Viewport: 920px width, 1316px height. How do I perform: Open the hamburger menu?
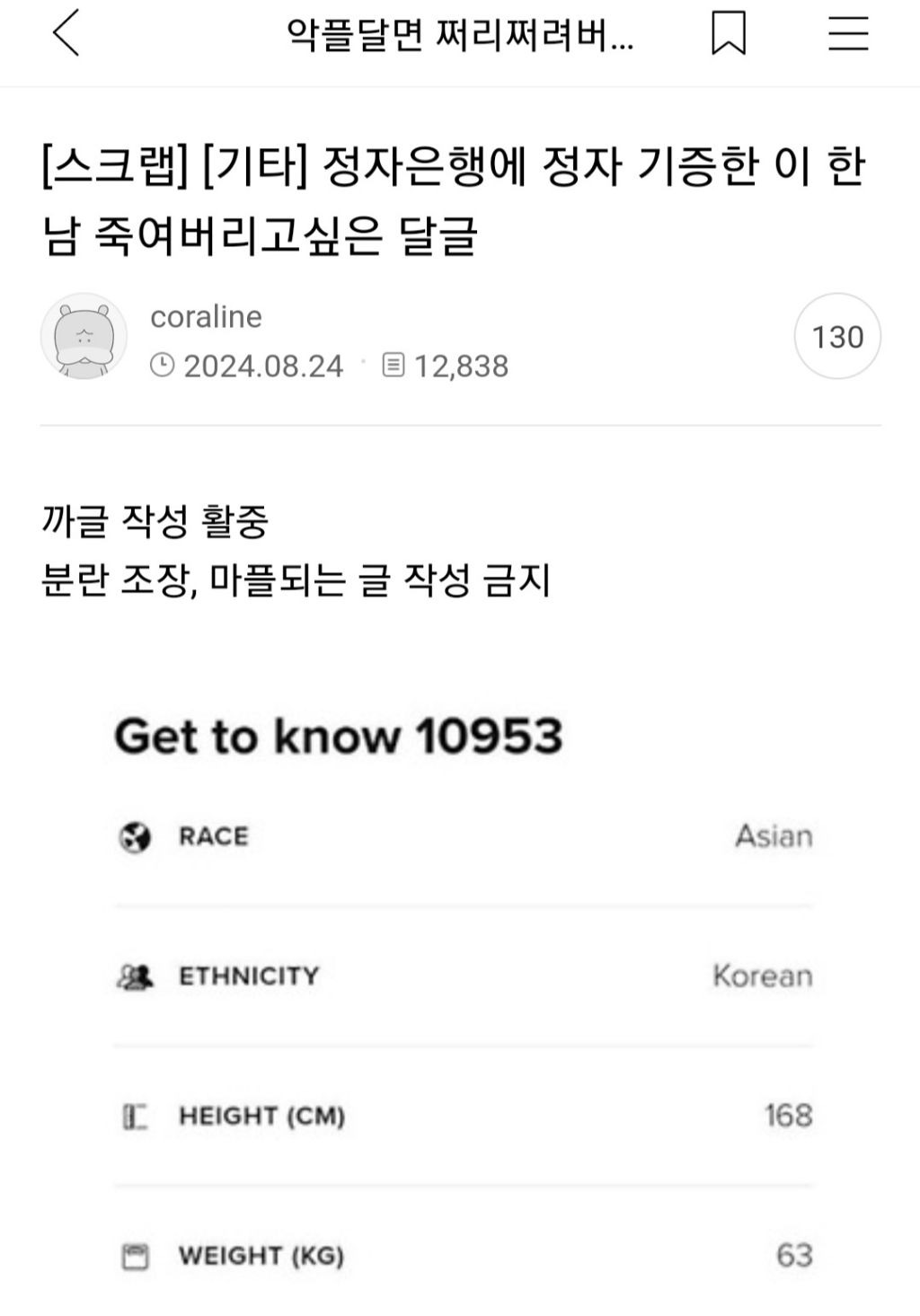point(847,34)
